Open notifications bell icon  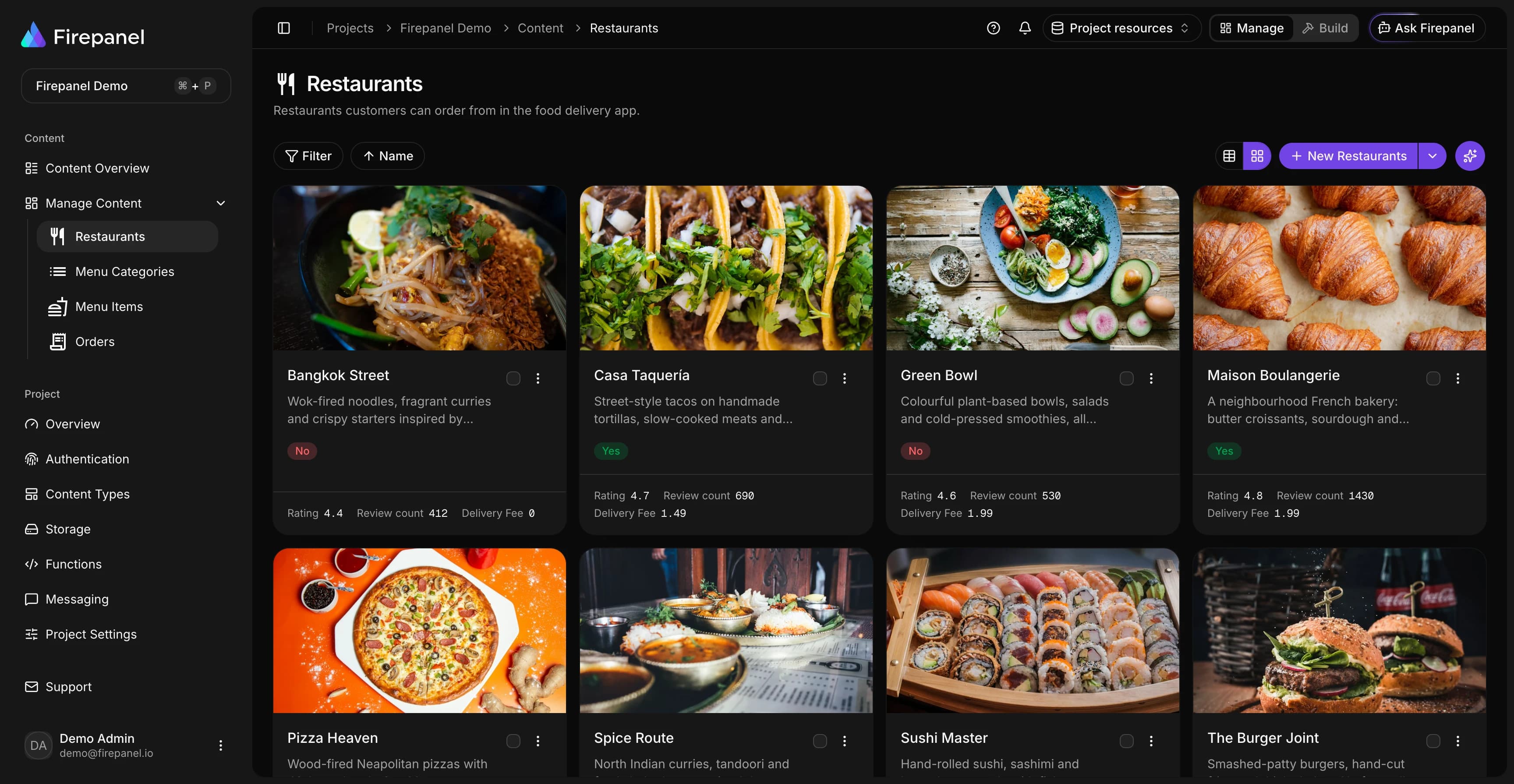coord(1025,28)
